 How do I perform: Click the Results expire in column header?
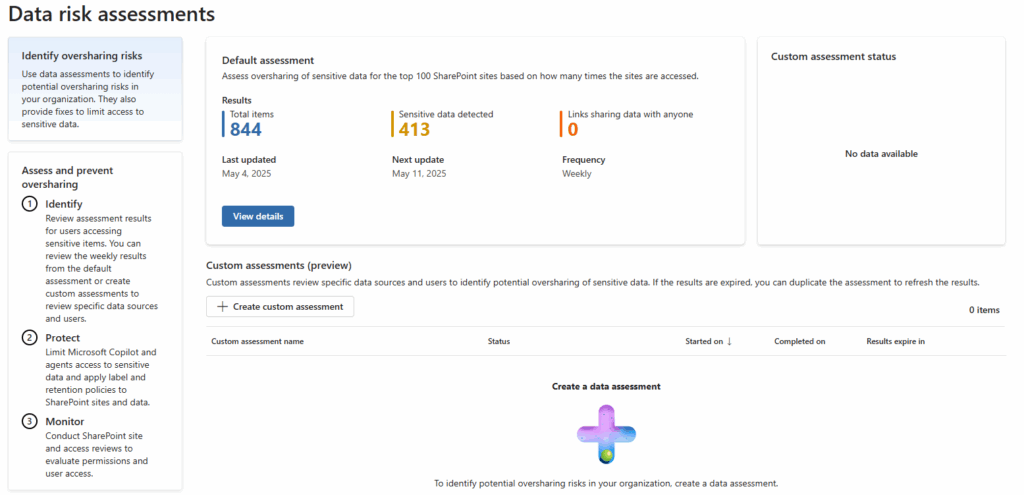pos(895,342)
